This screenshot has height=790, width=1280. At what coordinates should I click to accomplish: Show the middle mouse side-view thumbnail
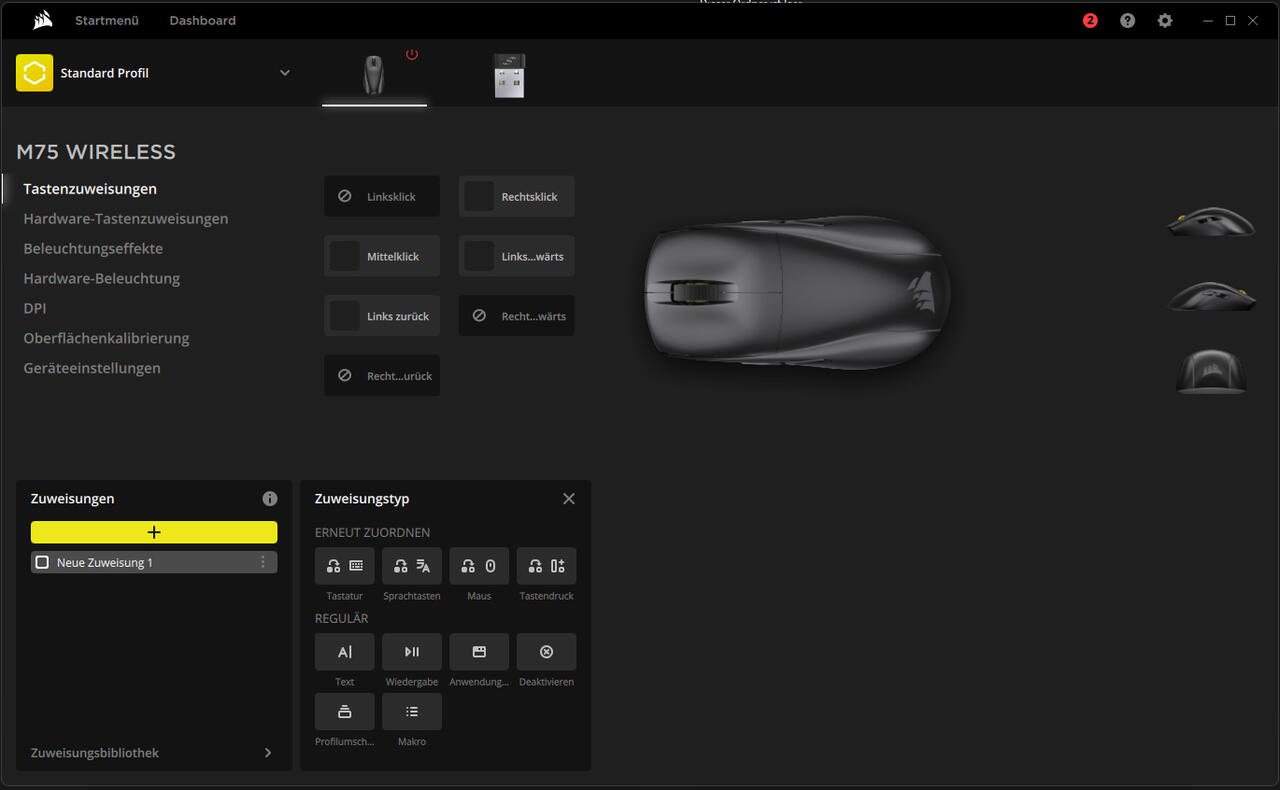pos(1211,296)
